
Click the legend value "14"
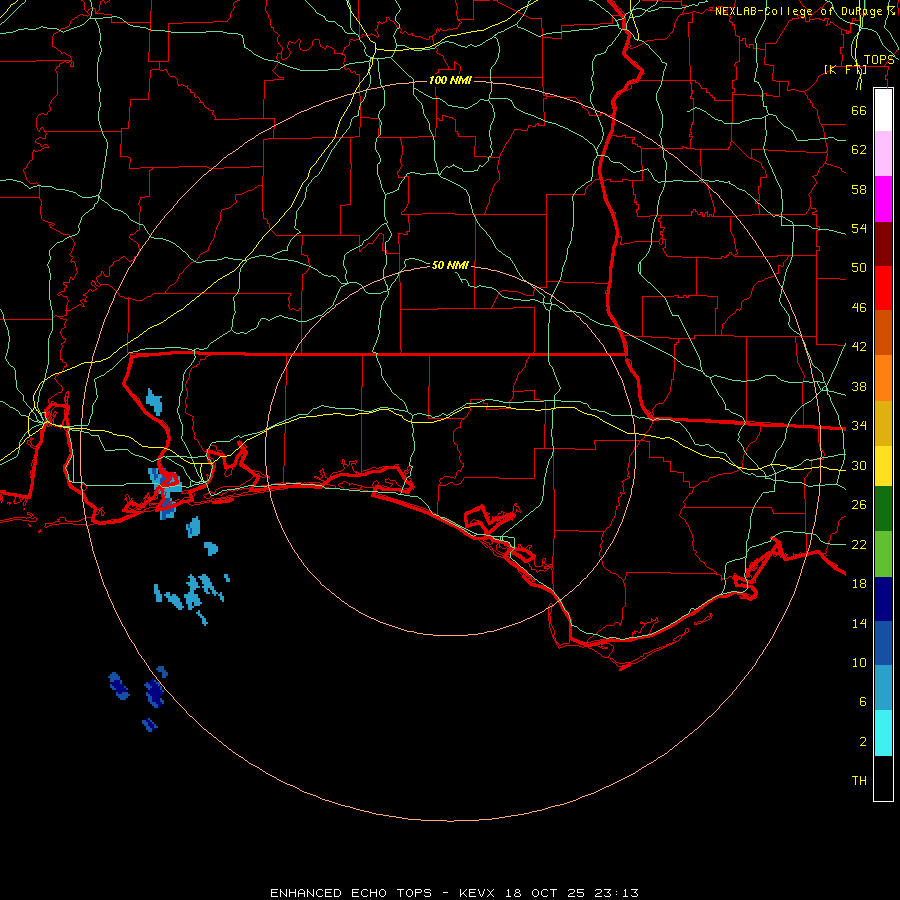pos(859,623)
